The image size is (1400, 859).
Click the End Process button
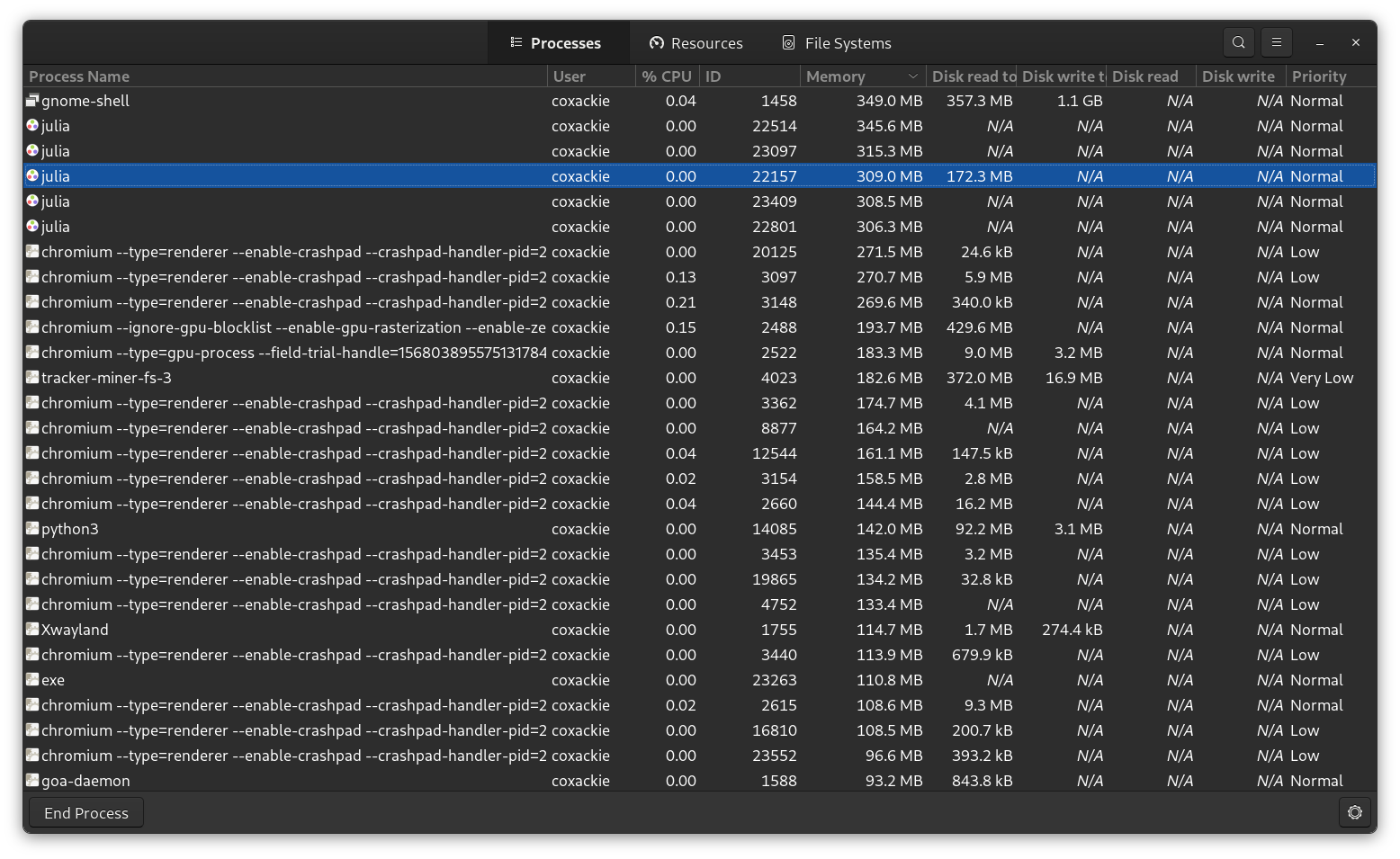point(85,812)
